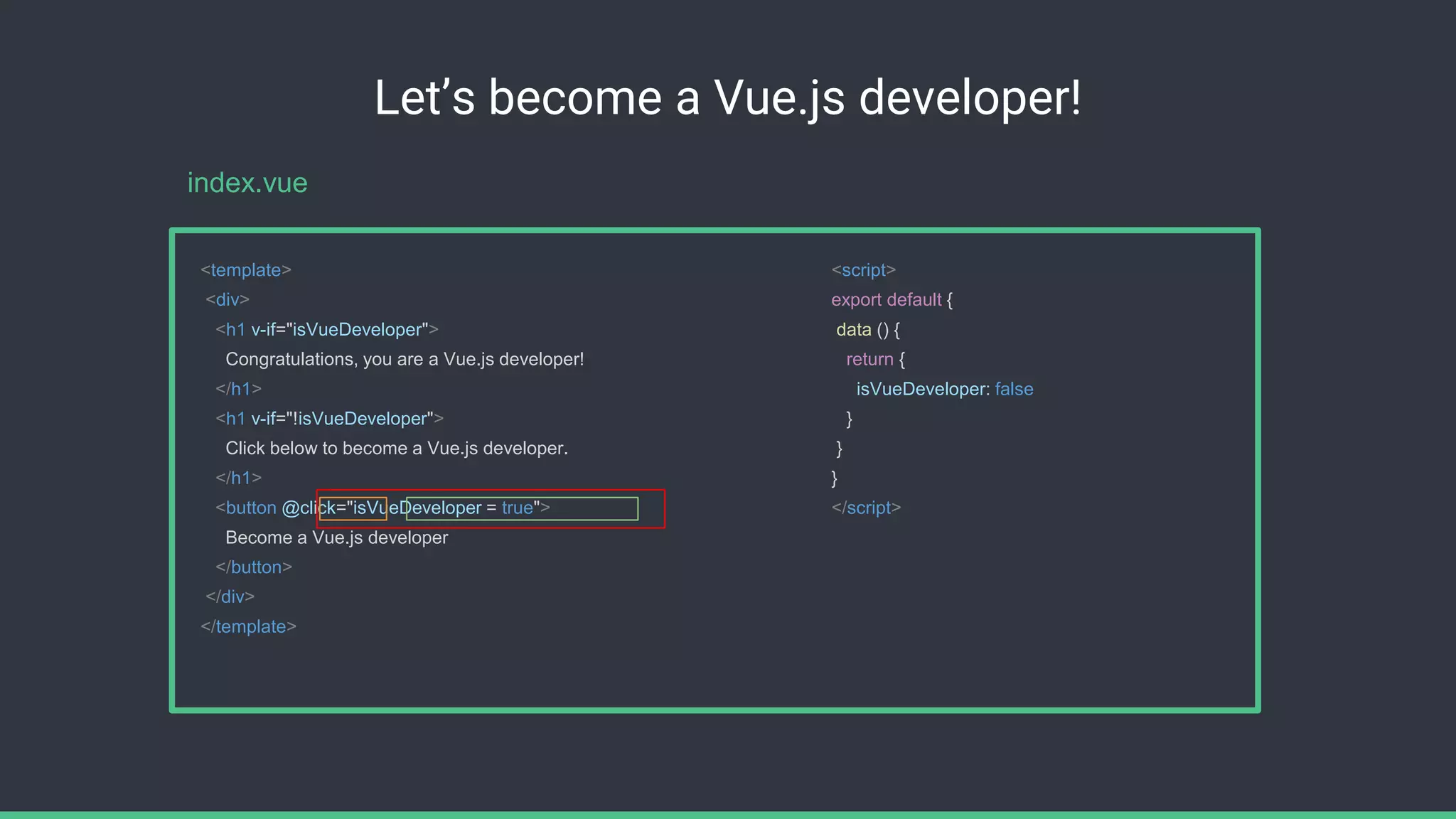The width and height of the screenshot is (1456, 819).
Task: Click the 'isVueDeveloper: false' line
Action: (945, 390)
